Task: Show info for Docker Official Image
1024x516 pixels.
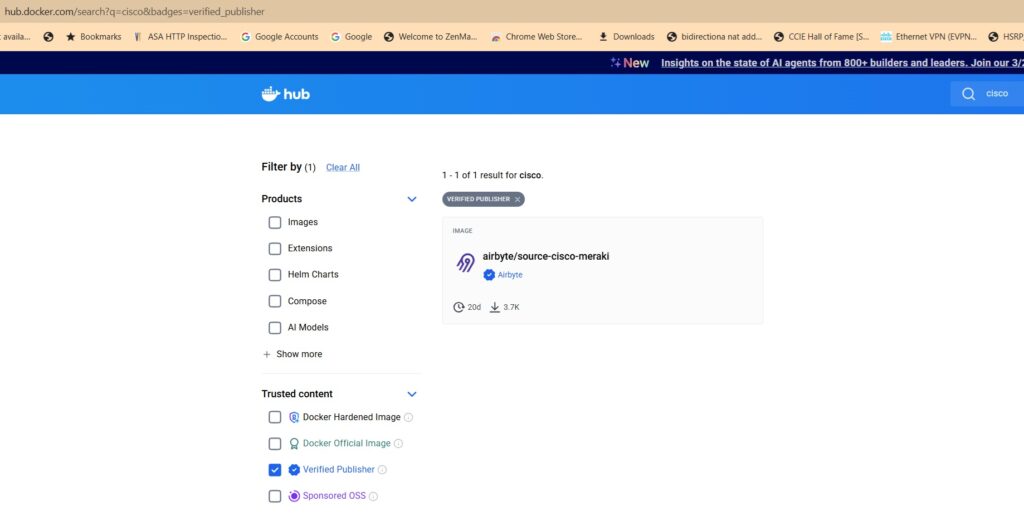Action: 398,443
